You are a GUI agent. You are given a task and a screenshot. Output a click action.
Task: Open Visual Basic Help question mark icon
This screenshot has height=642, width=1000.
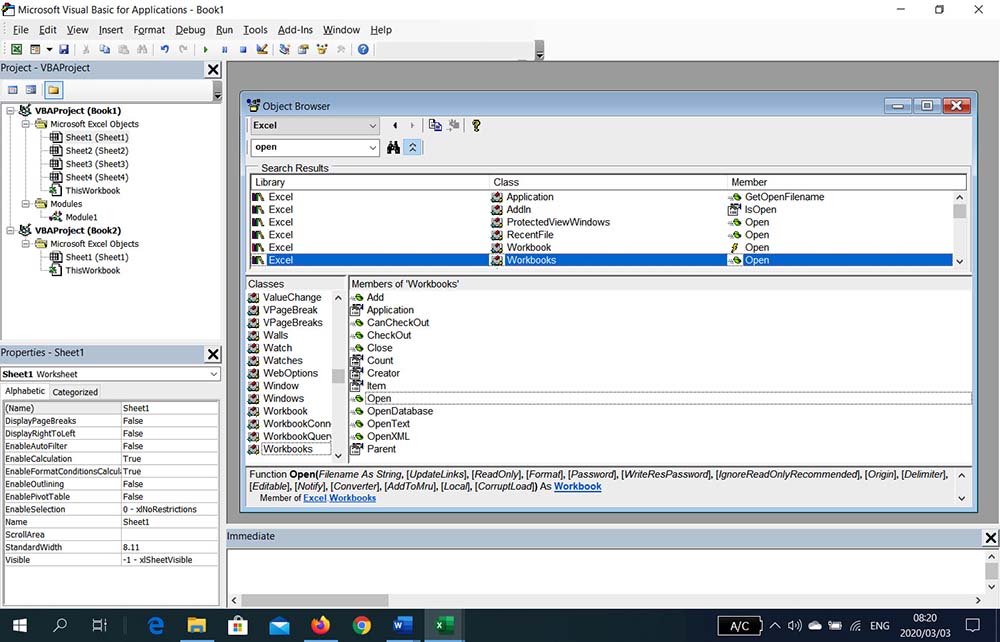[363, 49]
